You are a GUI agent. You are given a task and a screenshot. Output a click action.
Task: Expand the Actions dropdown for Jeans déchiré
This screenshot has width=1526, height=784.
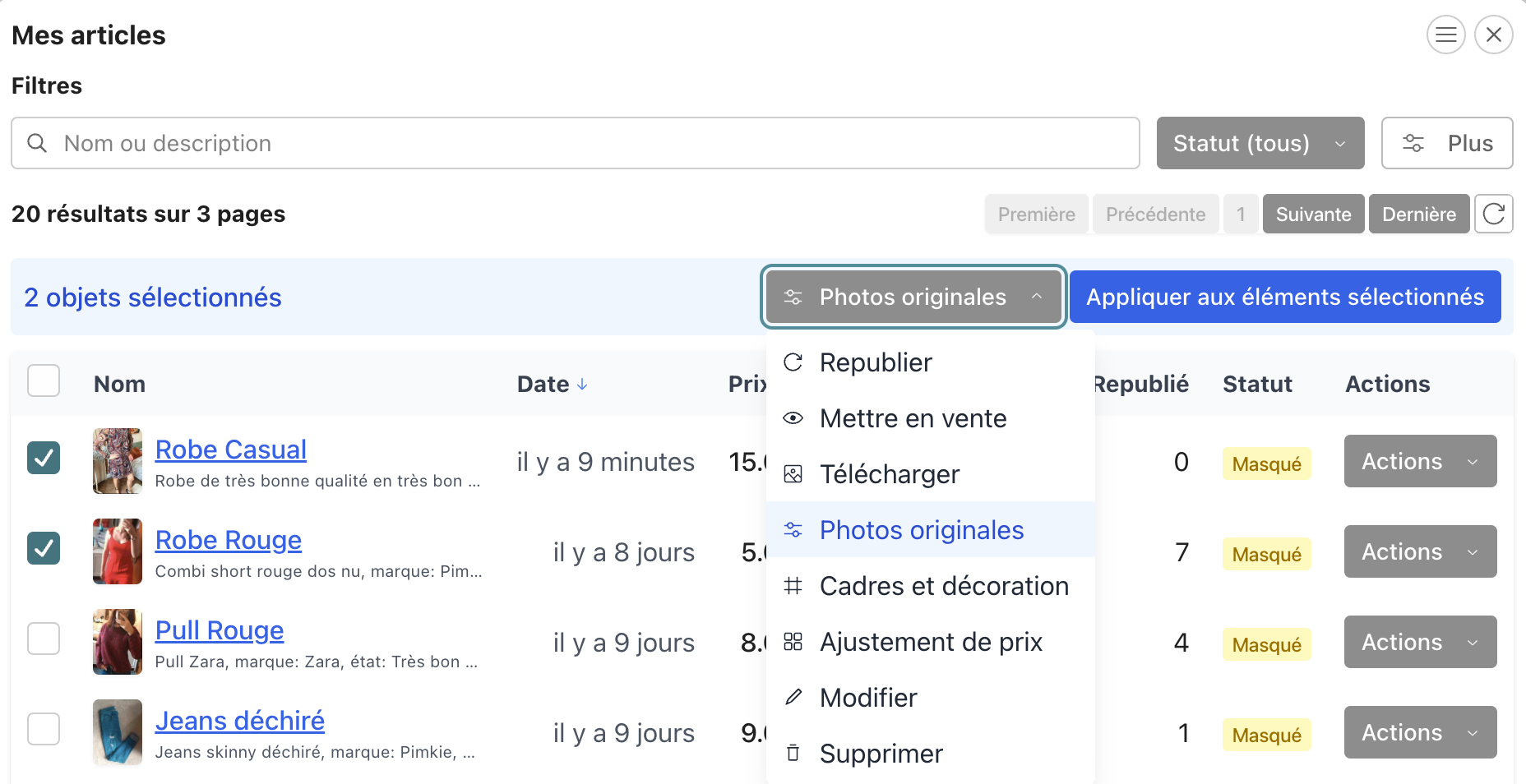[x=1419, y=732]
